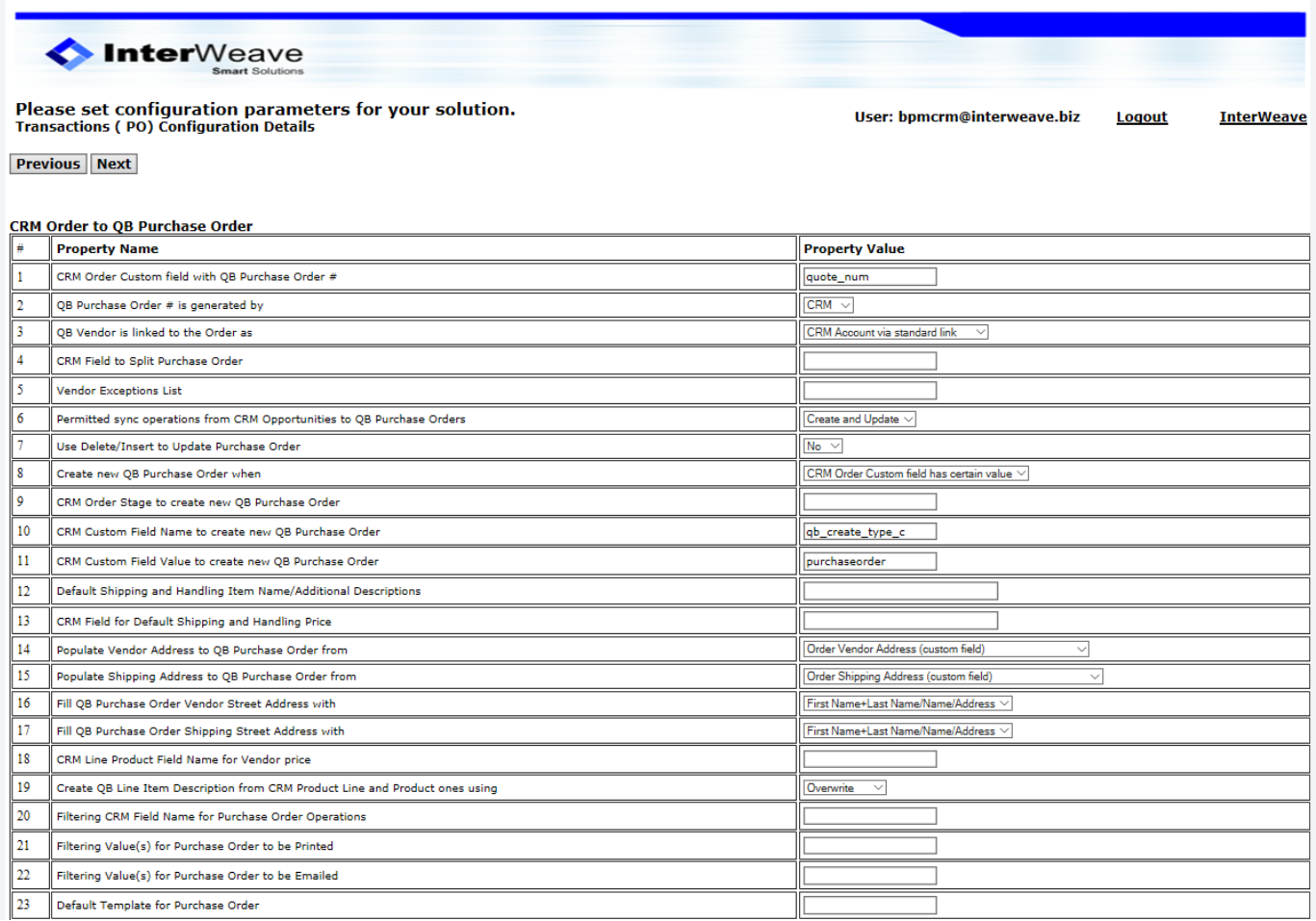This screenshot has height=921, width=1316.
Task: Open the InterWeave link
Action: click(x=1261, y=116)
